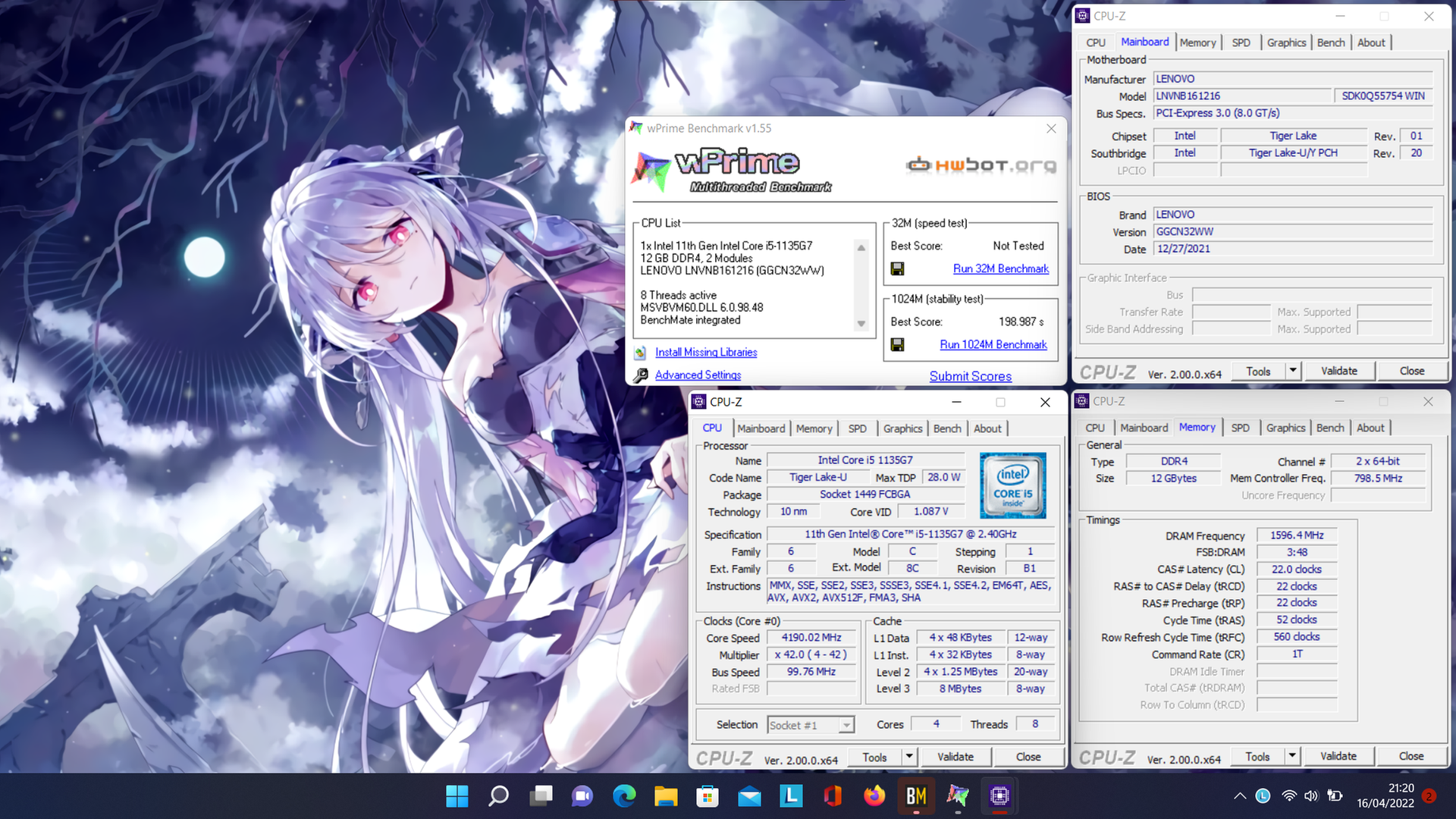Open Tools dropdown arrow in CPU window
The image size is (1456, 819).
(x=909, y=757)
